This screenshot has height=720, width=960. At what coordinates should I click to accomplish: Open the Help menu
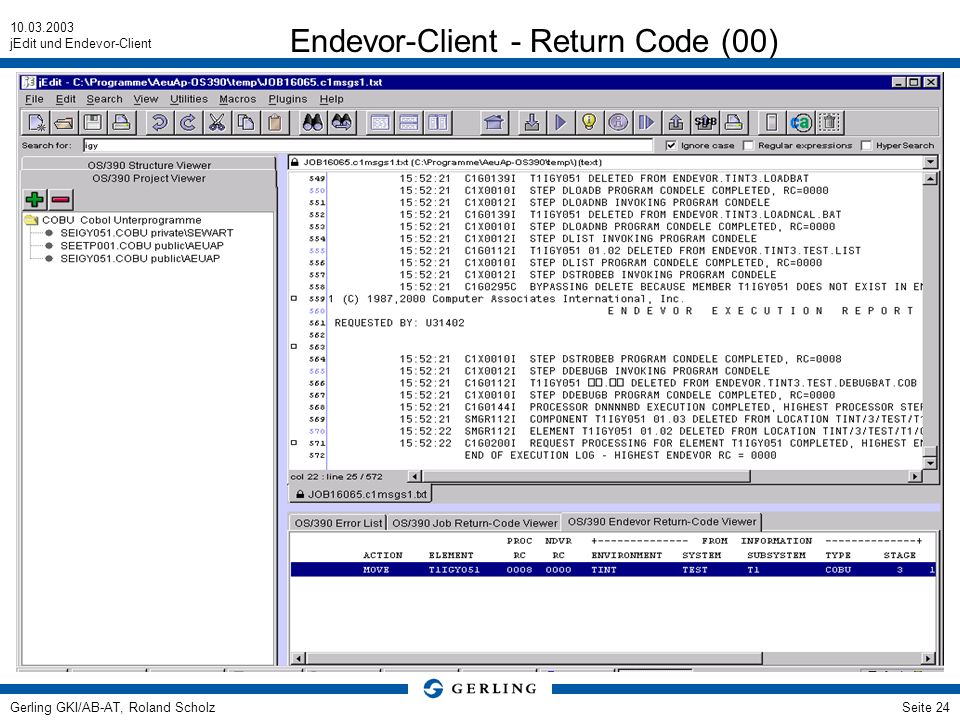pyautogui.click(x=331, y=99)
